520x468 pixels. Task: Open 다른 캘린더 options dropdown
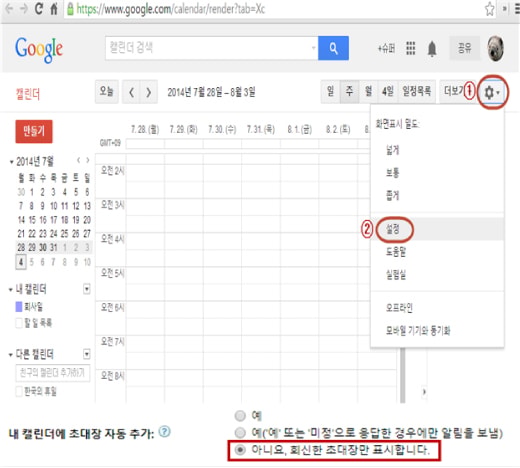point(87,354)
